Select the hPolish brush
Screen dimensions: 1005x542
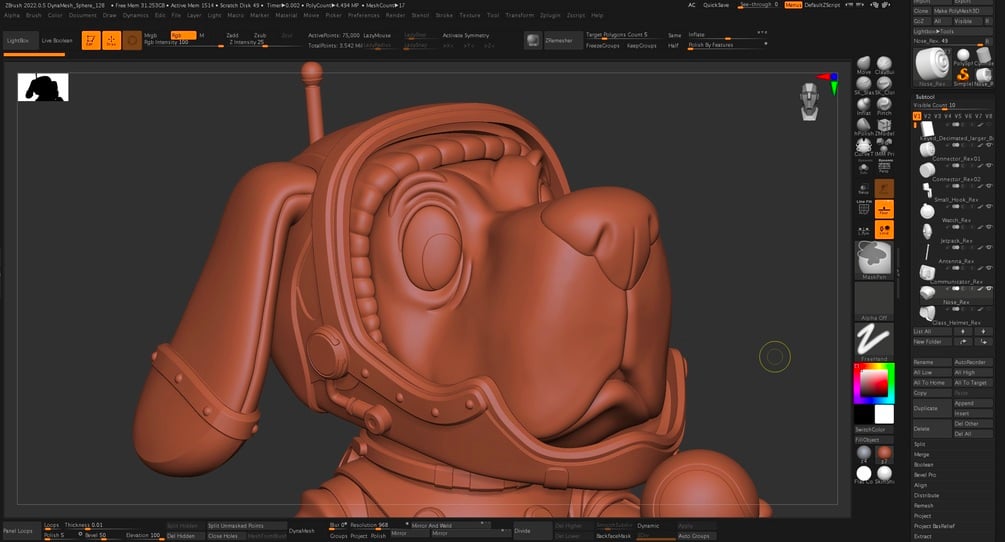click(864, 126)
